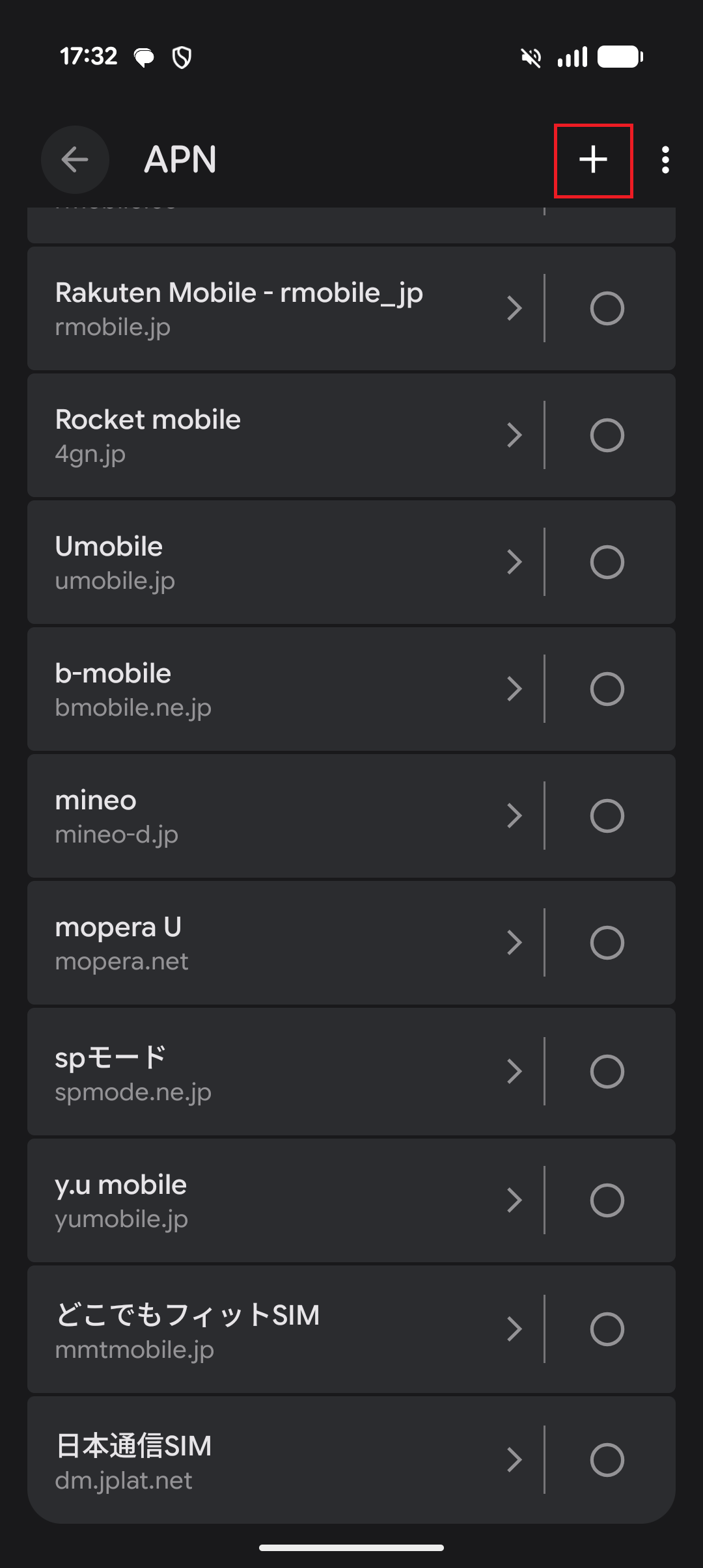
Task: Tap the muted bell status icon
Action: point(531,58)
